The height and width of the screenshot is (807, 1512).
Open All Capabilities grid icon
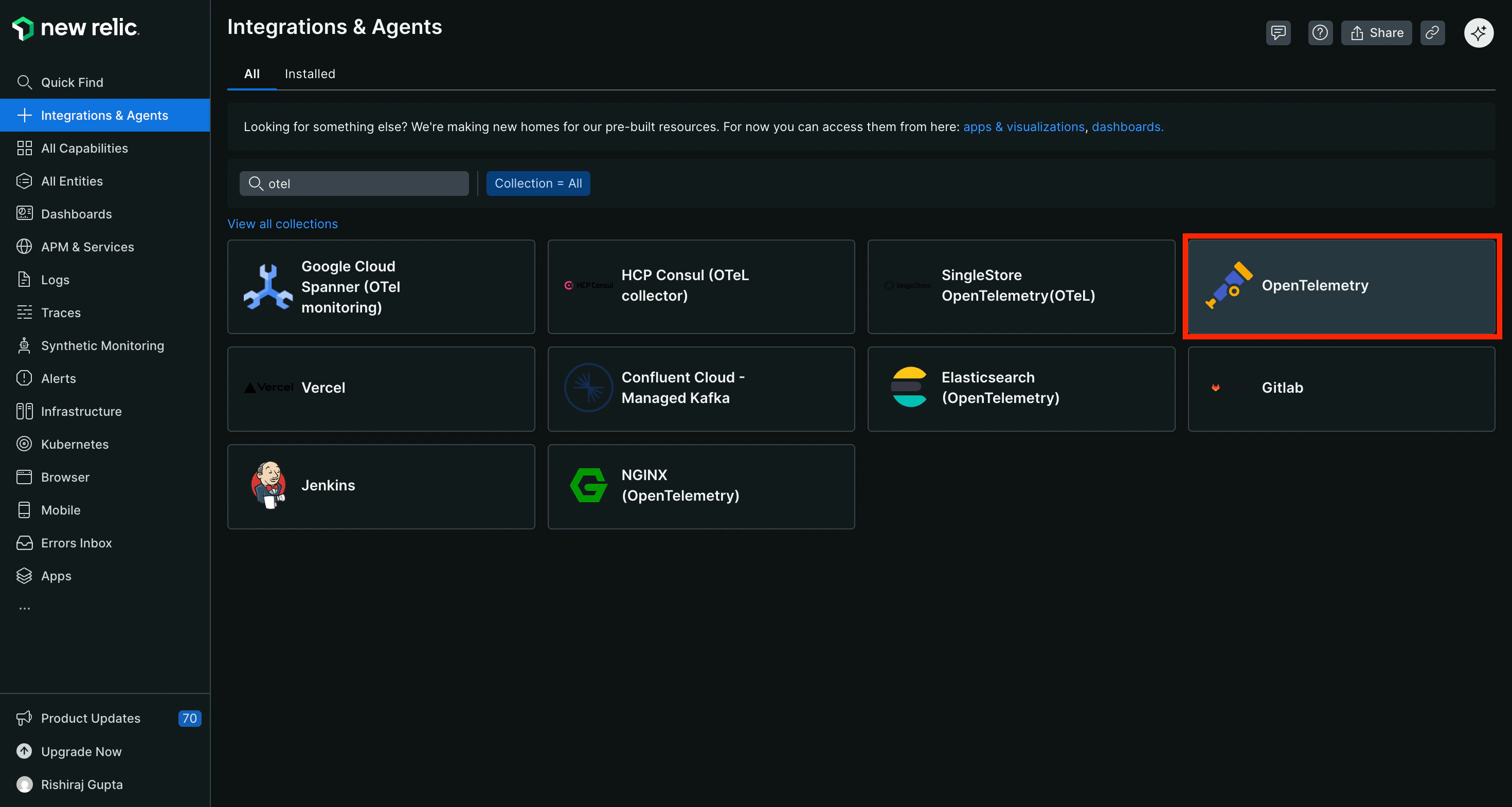coord(24,148)
